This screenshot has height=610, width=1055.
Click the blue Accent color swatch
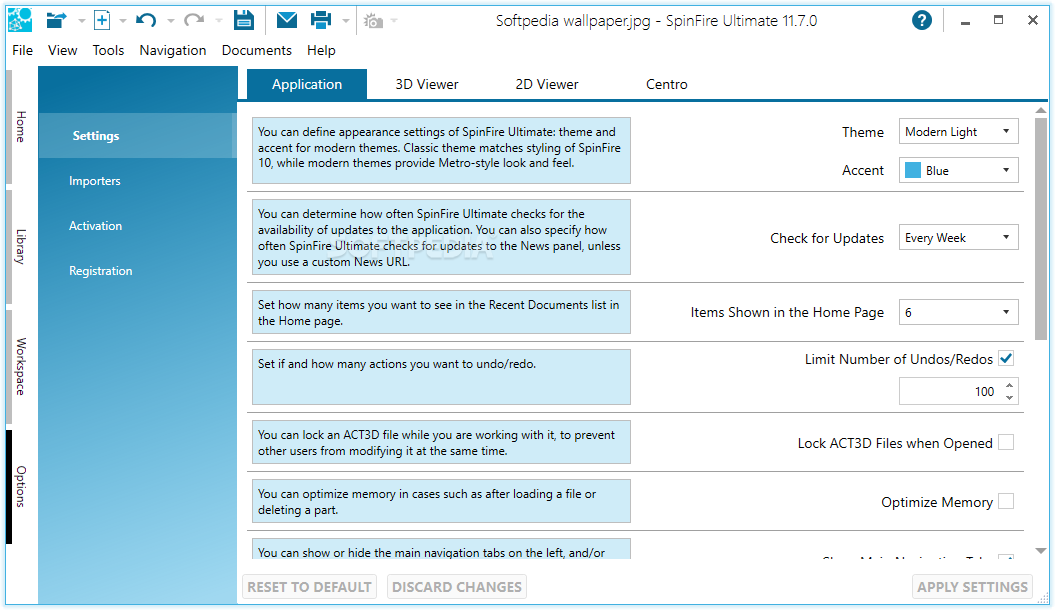point(913,170)
